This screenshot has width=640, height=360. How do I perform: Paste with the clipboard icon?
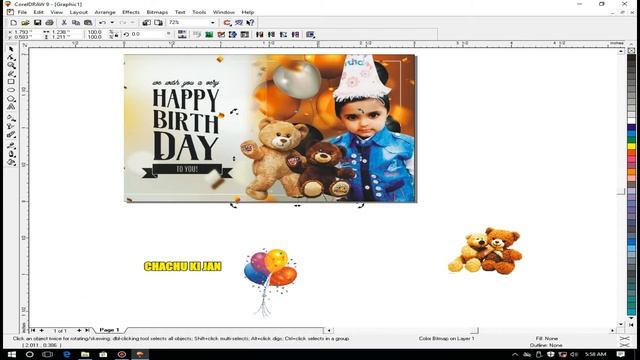coord(88,22)
